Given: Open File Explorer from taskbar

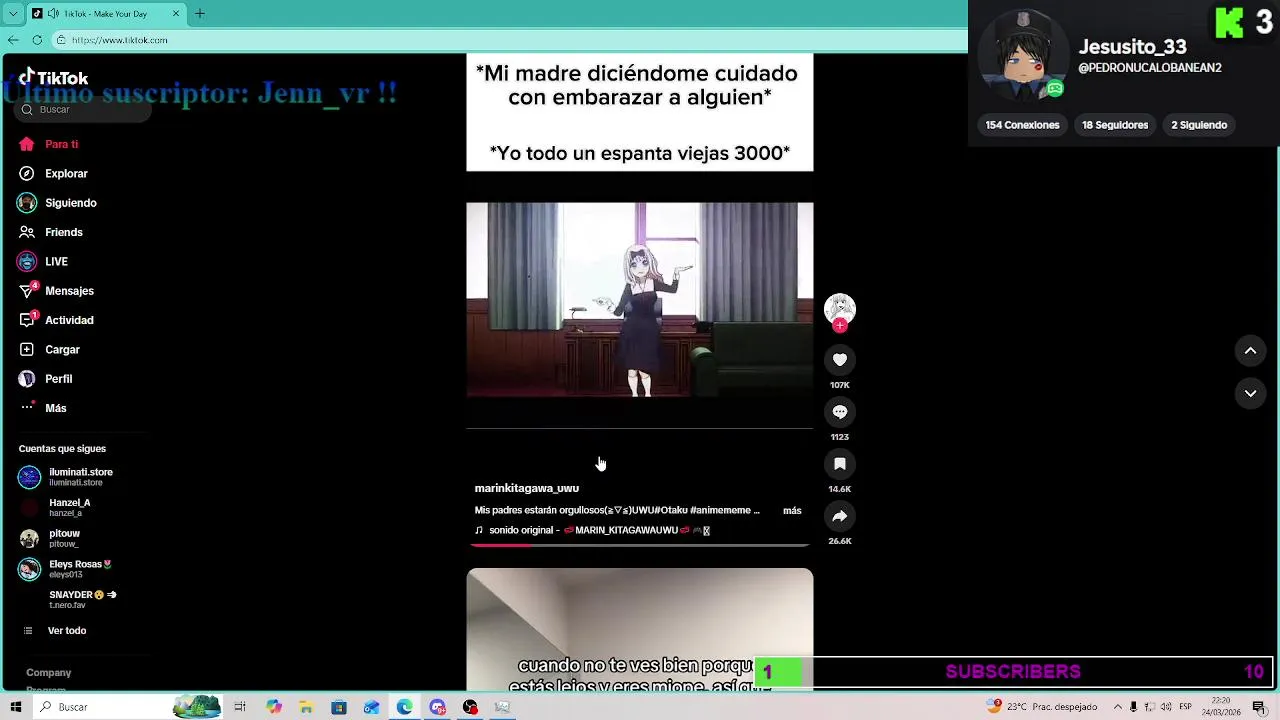Looking at the screenshot, I should 306,707.
